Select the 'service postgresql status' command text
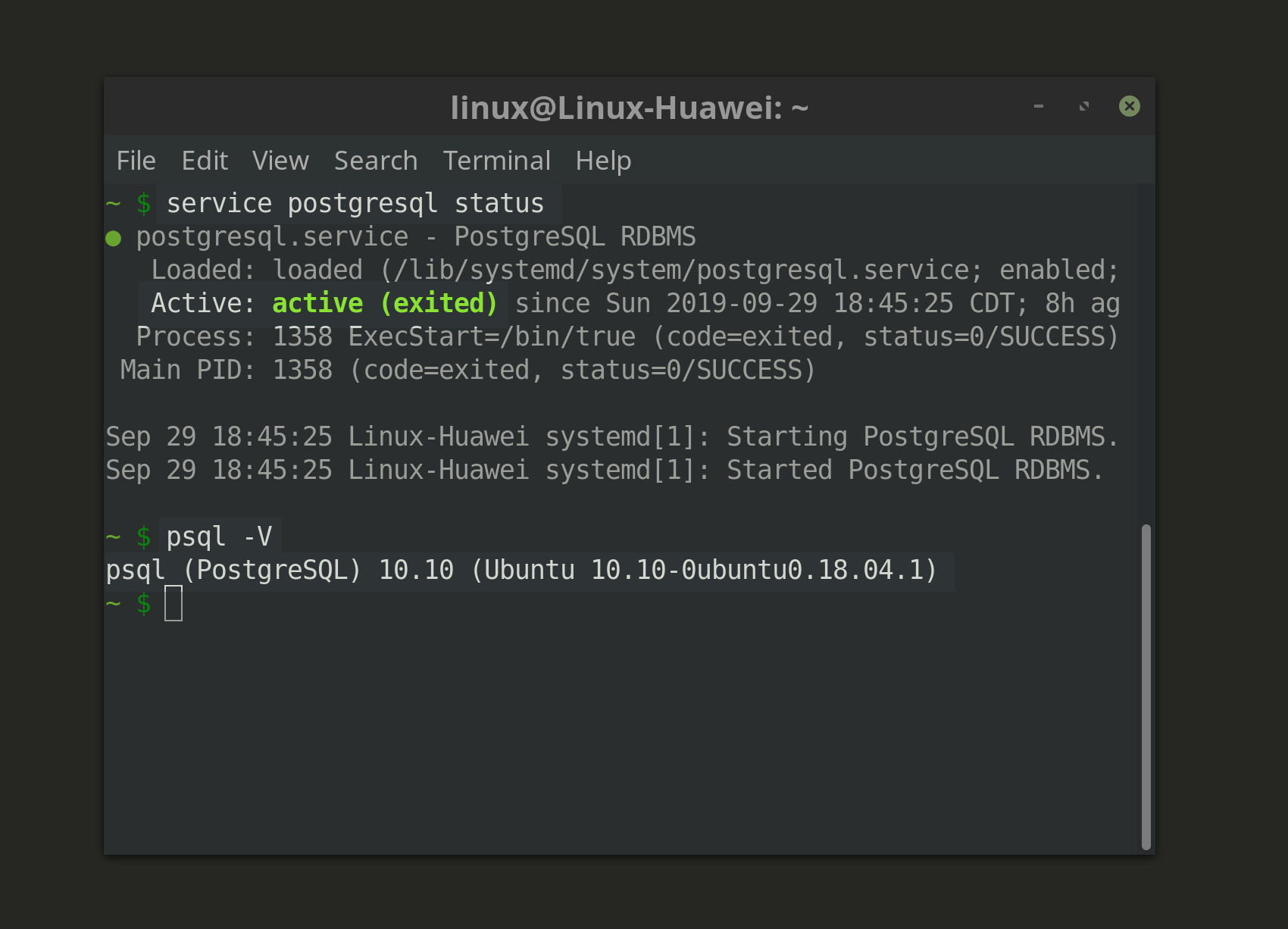Viewport: 1288px width, 929px height. [354, 202]
